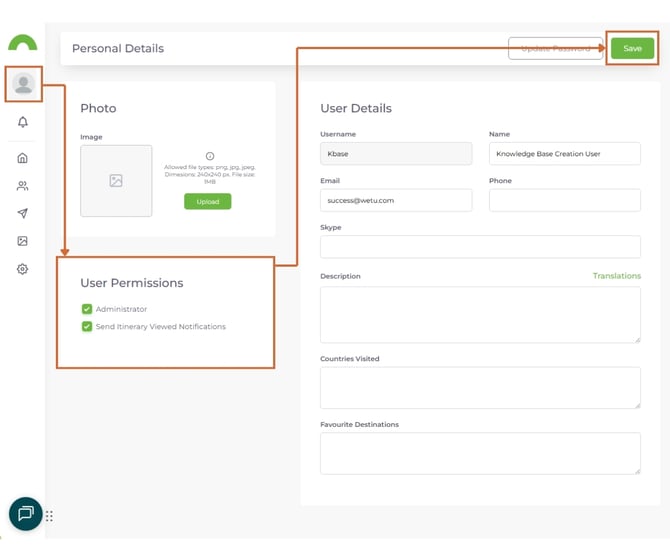The width and height of the screenshot is (670, 558).
Task: Grab the Favourite Destinations resize handle
Action: coord(637,471)
